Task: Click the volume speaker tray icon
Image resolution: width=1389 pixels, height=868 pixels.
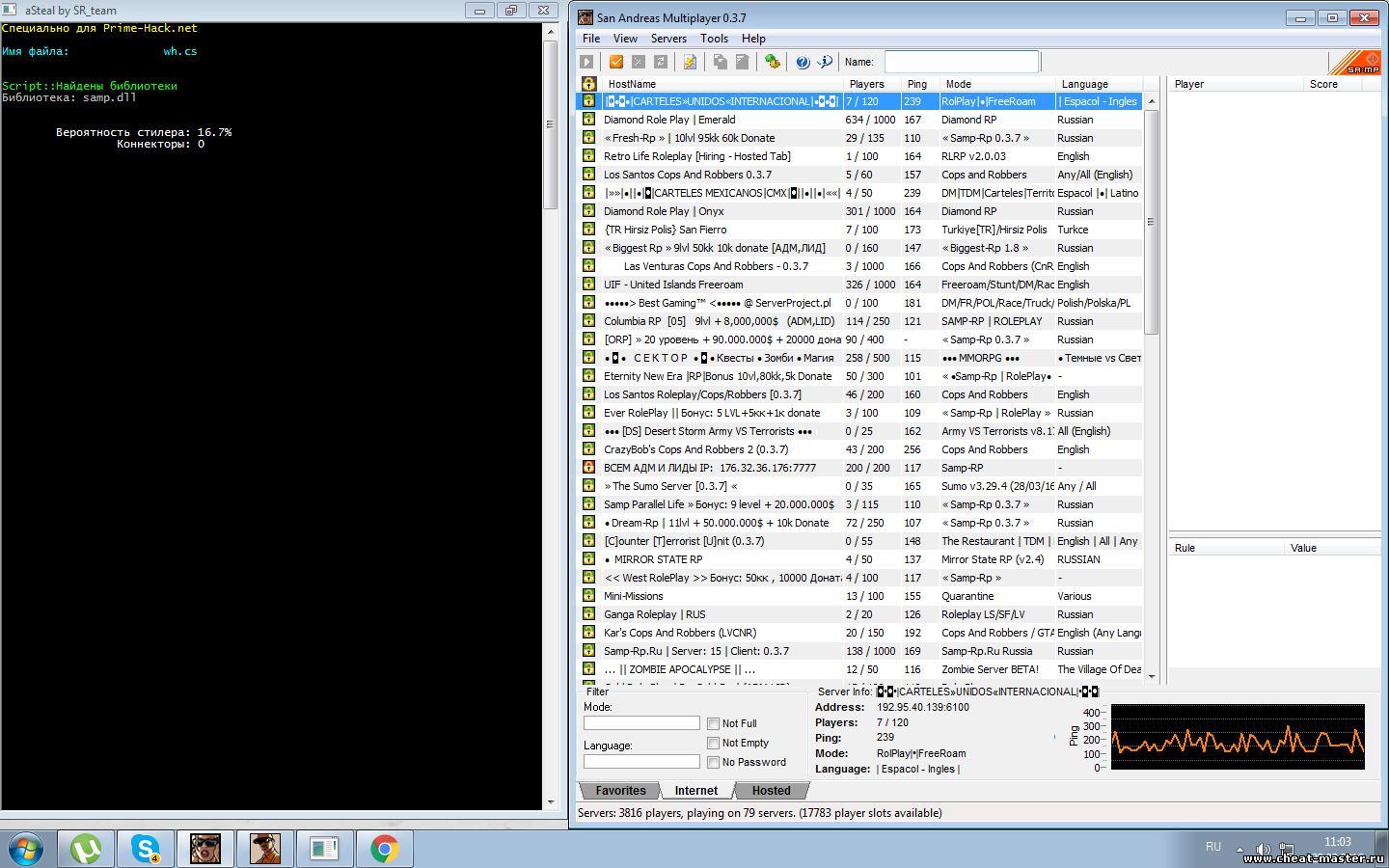Action: (1263, 850)
